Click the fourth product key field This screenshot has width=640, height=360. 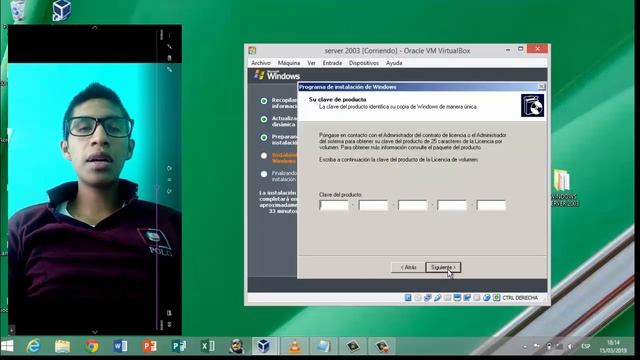[x=452, y=205]
